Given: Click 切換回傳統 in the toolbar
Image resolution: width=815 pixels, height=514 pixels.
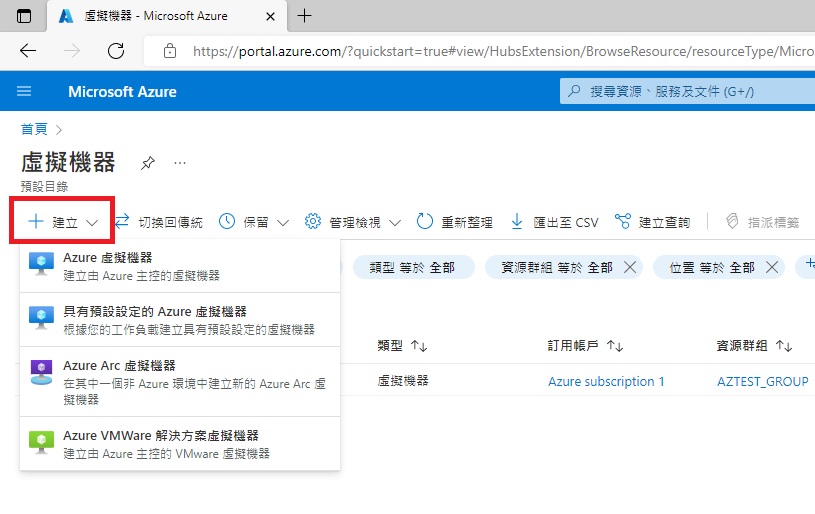Looking at the screenshot, I should pyautogui.click(x=159, y=222).
